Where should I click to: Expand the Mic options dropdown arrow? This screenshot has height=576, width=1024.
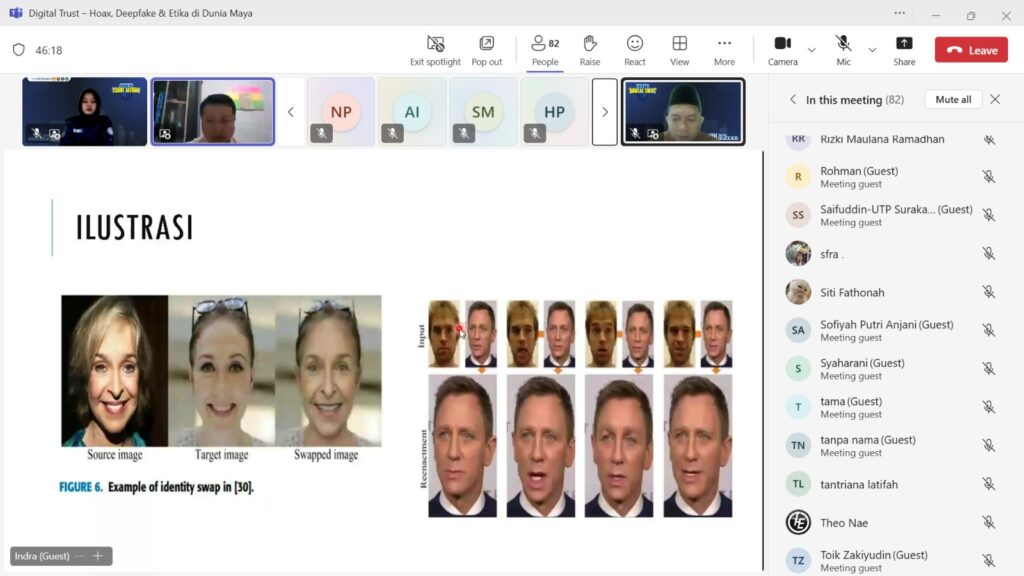872,50
